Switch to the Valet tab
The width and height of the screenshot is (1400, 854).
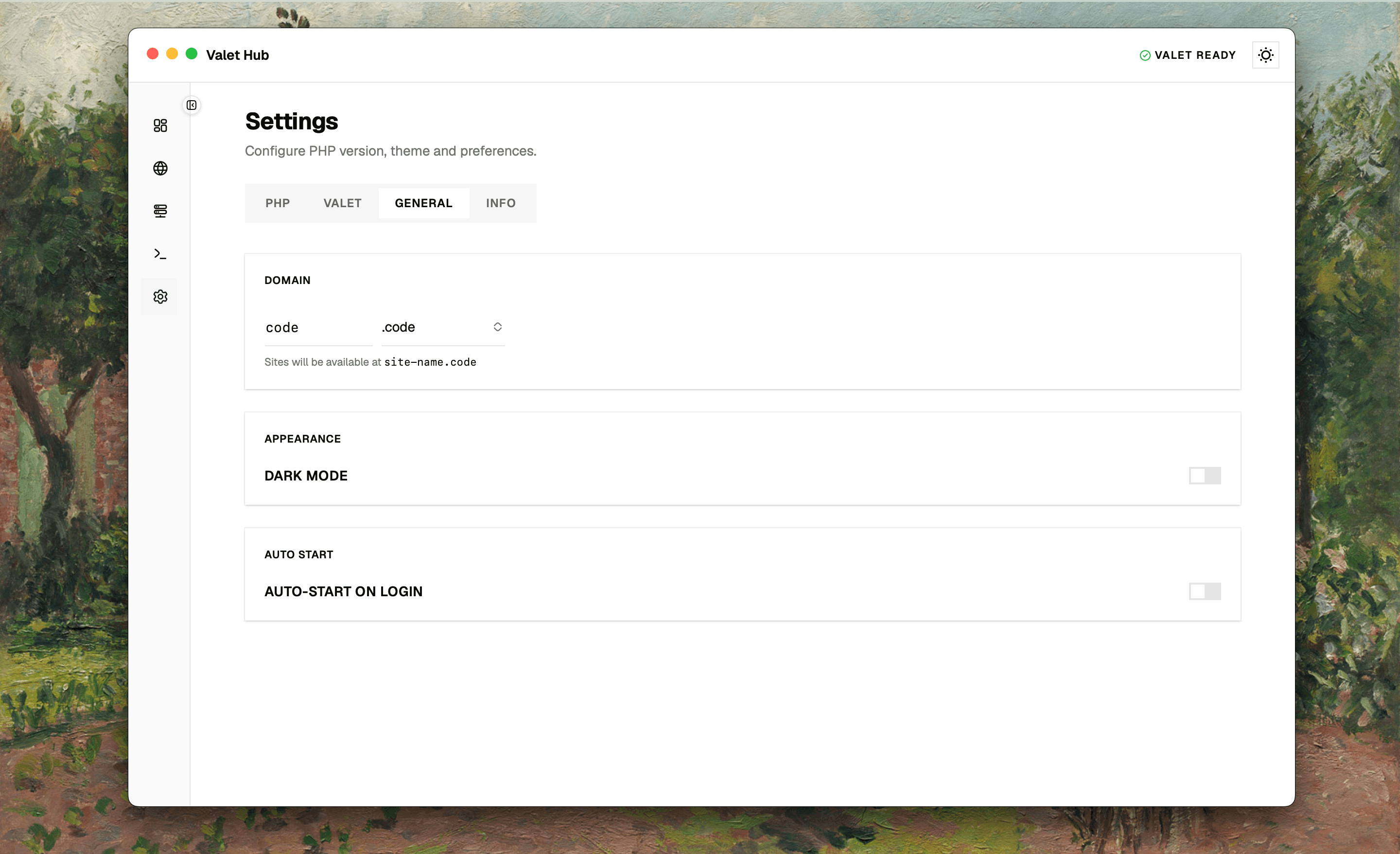342,203
